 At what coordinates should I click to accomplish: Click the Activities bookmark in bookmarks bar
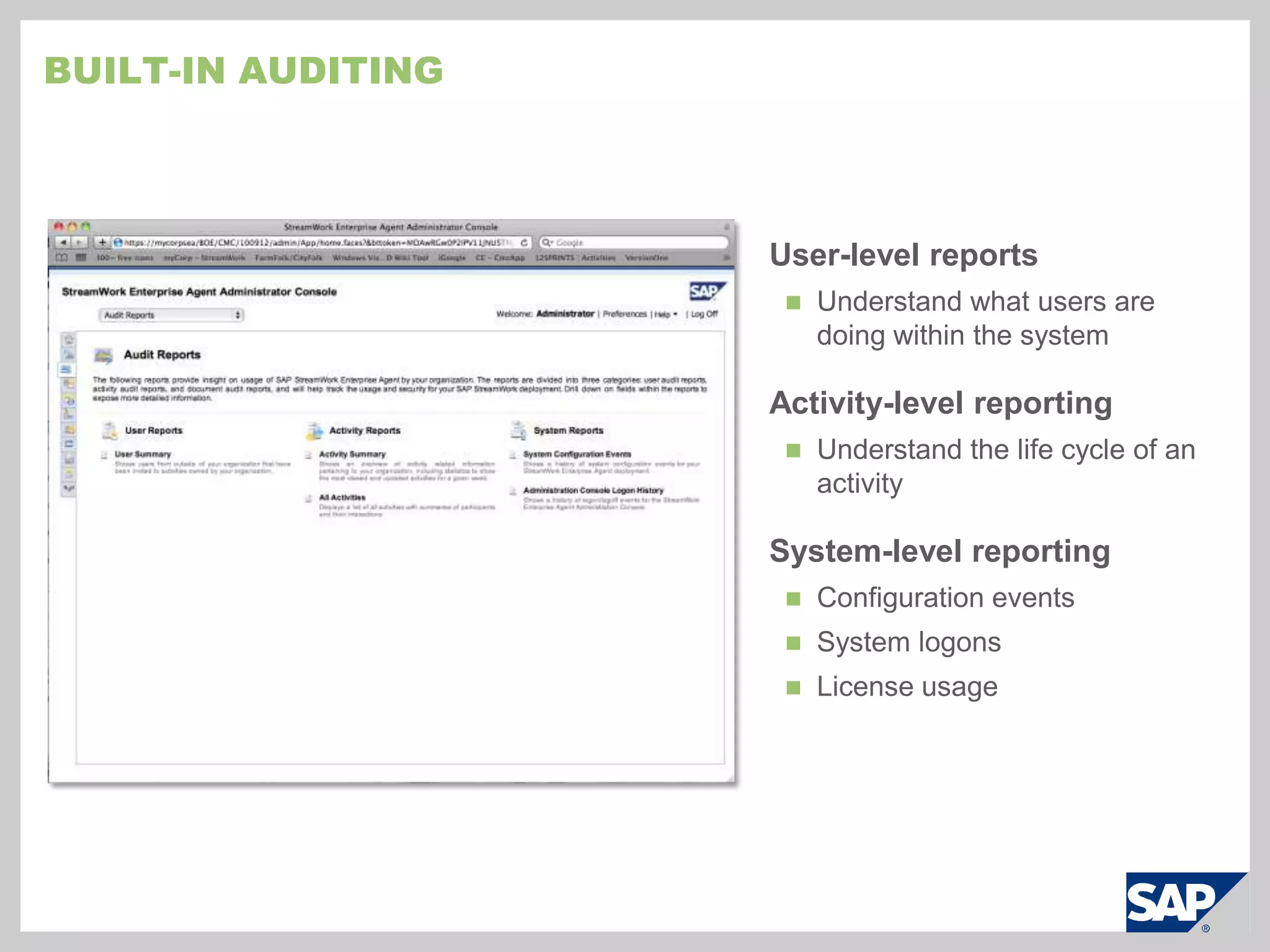coord(598,258)
